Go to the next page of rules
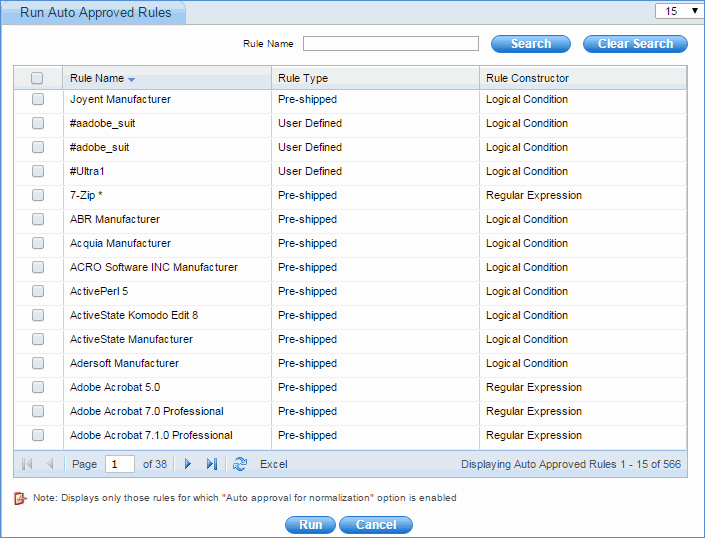 point(187,464)
